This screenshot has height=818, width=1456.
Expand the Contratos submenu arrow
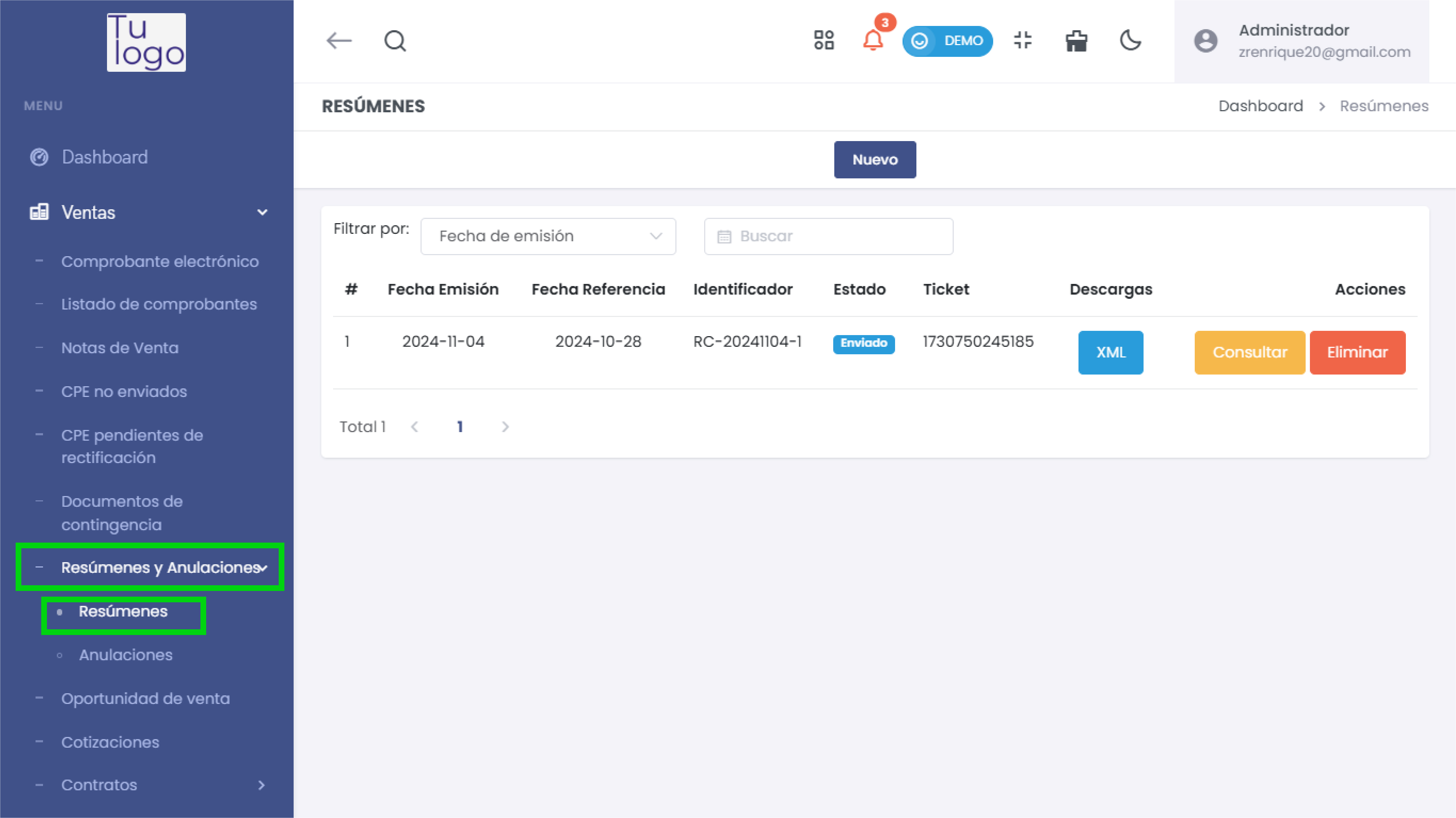[x=261, y=785]
